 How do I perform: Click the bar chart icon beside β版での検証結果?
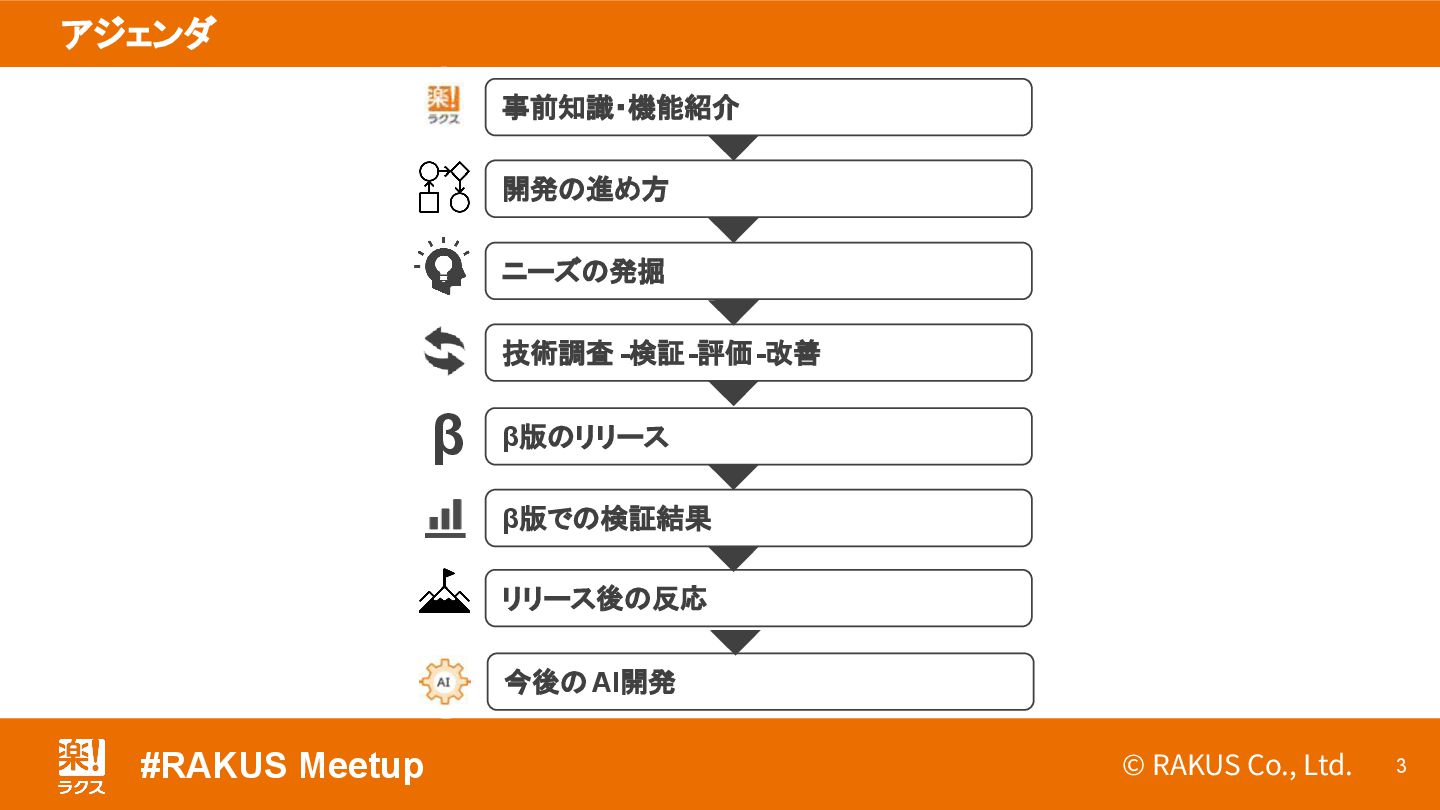[x=445, y=519]
